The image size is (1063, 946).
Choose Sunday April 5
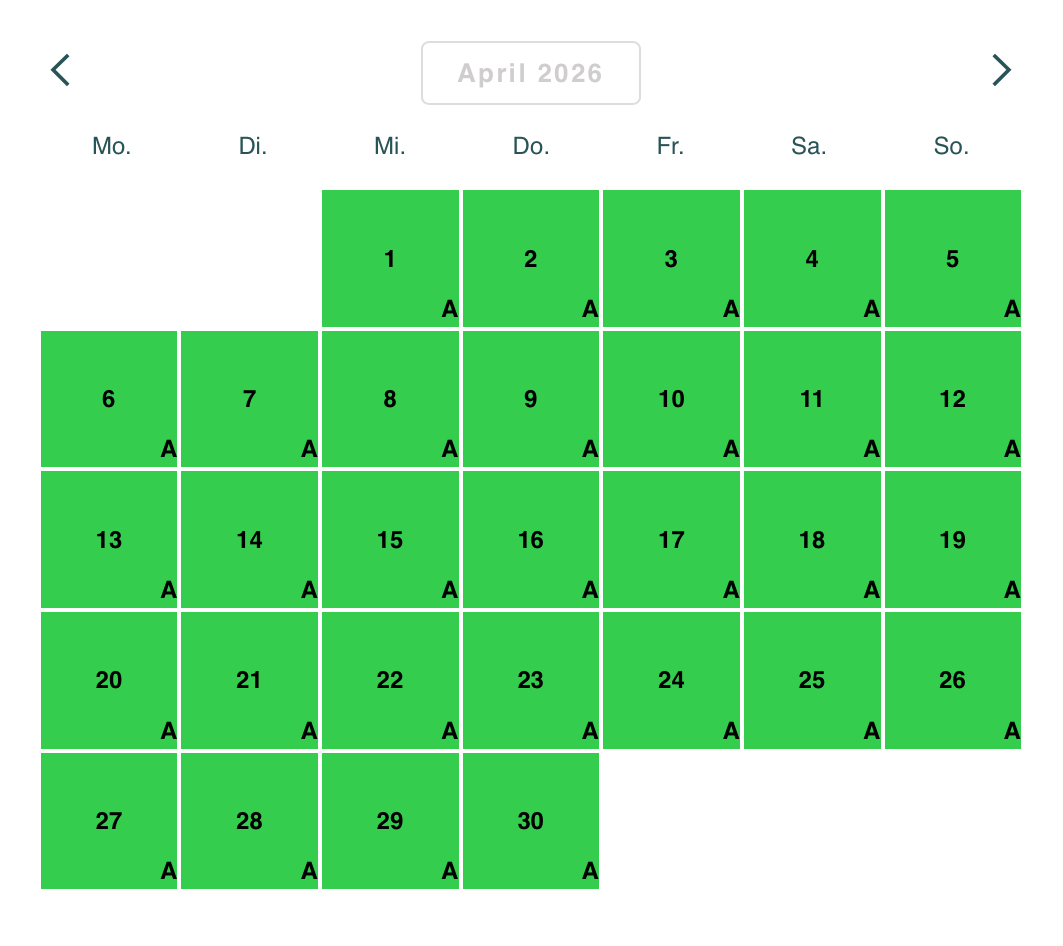pyautogui.click(x=952, y=259)
